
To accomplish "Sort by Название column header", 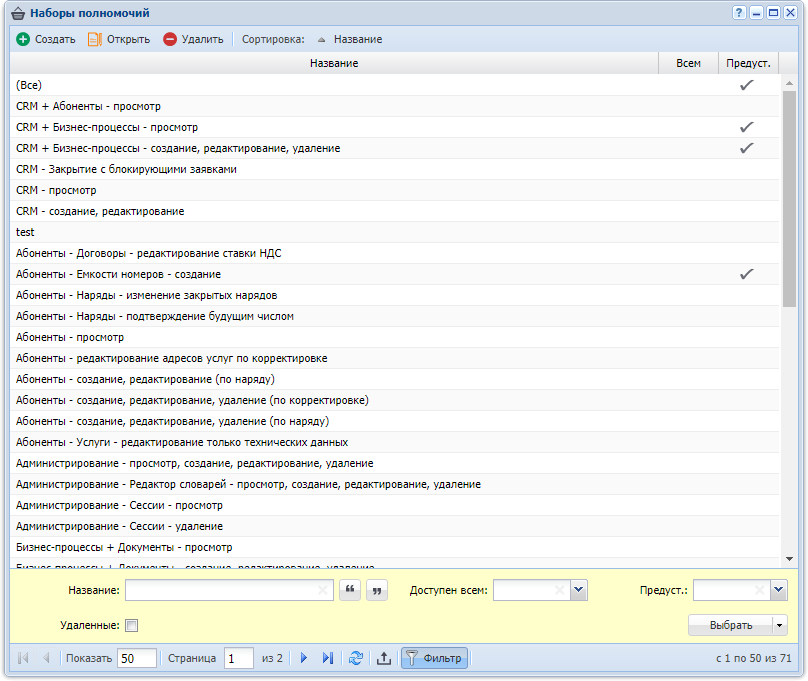I will (x=334, y=63).
